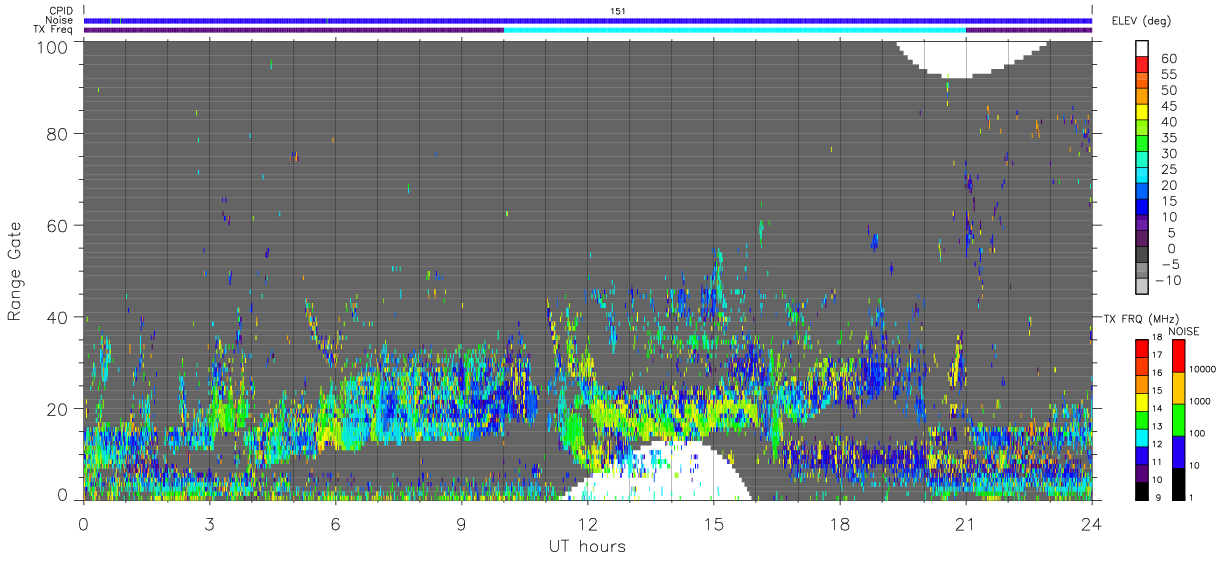
Task: Click the "100" tick on the Range Gate axis
Action: (x=53, y=47)
